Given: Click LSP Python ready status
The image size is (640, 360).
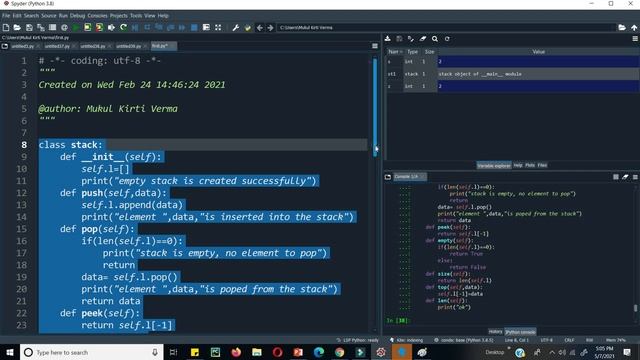Looking at the screenshot, I should coord(358,340).
